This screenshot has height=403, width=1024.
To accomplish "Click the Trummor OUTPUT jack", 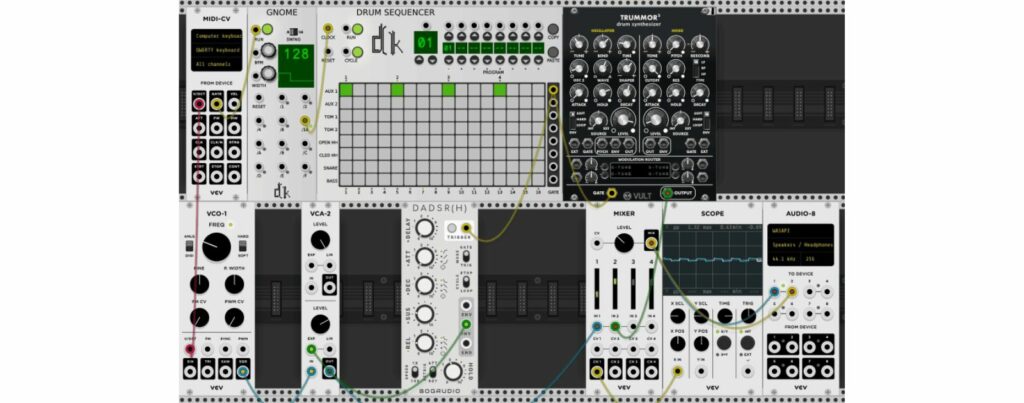I will click(667, 194).
